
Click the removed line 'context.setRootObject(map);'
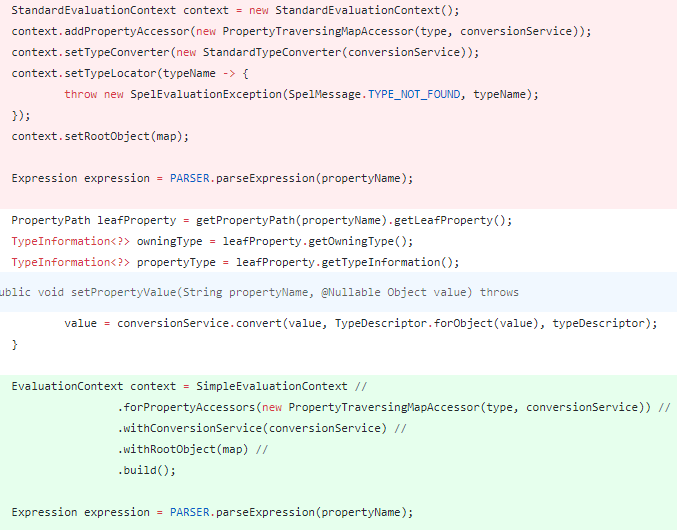(x=100, y=136)
